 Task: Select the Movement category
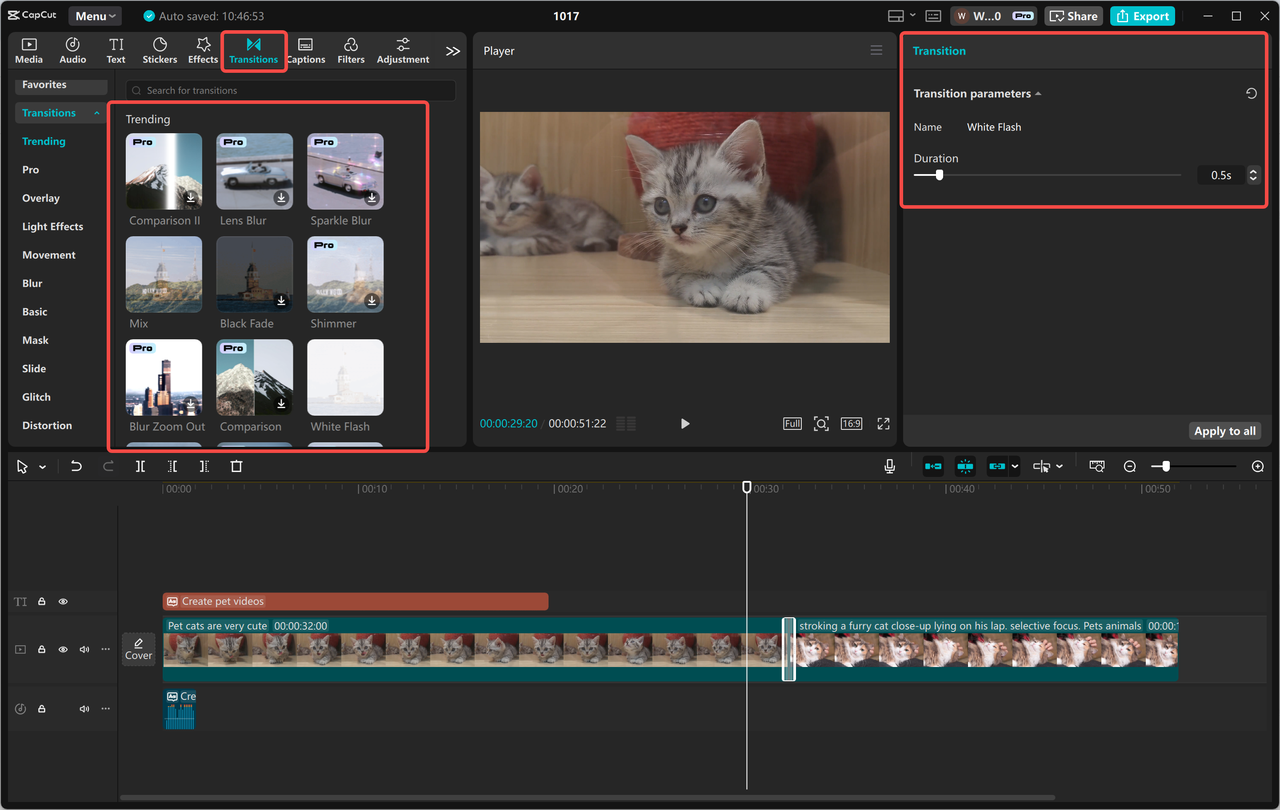tap(49, 255)
